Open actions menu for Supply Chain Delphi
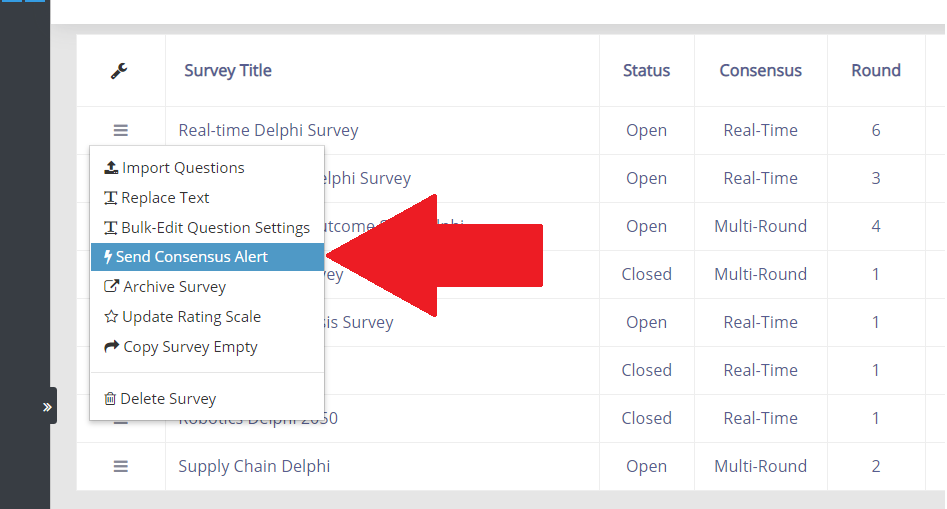947x509 pixels. tap(121, 466)
